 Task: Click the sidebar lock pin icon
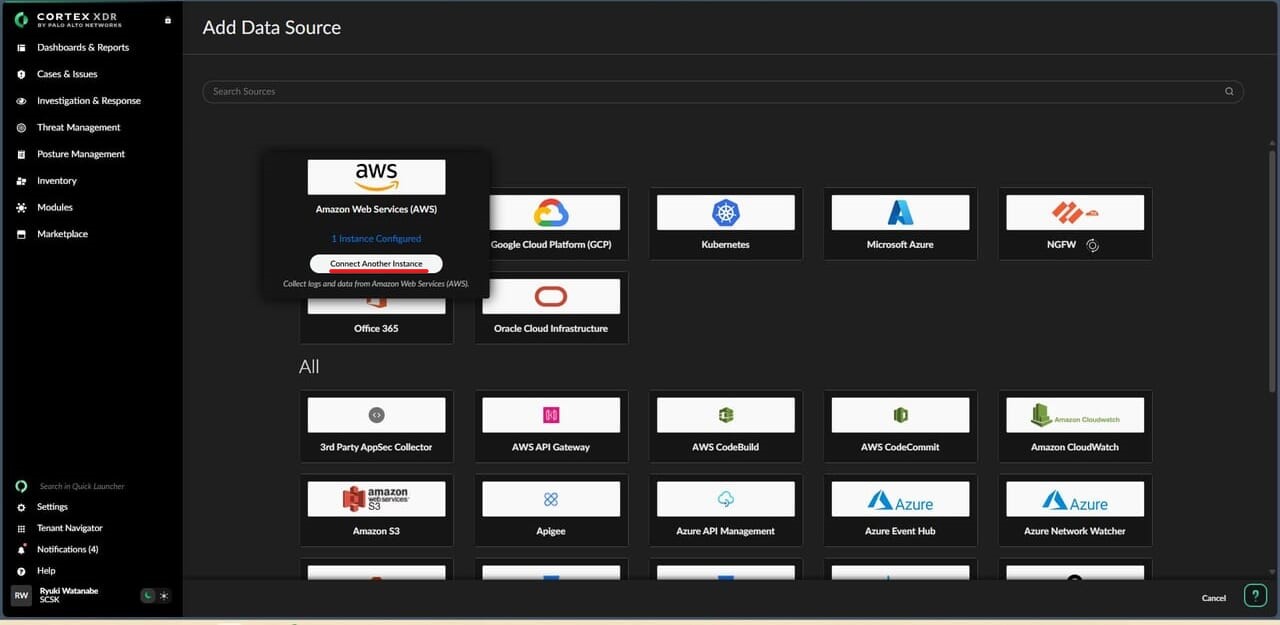[x=167, y=20]
